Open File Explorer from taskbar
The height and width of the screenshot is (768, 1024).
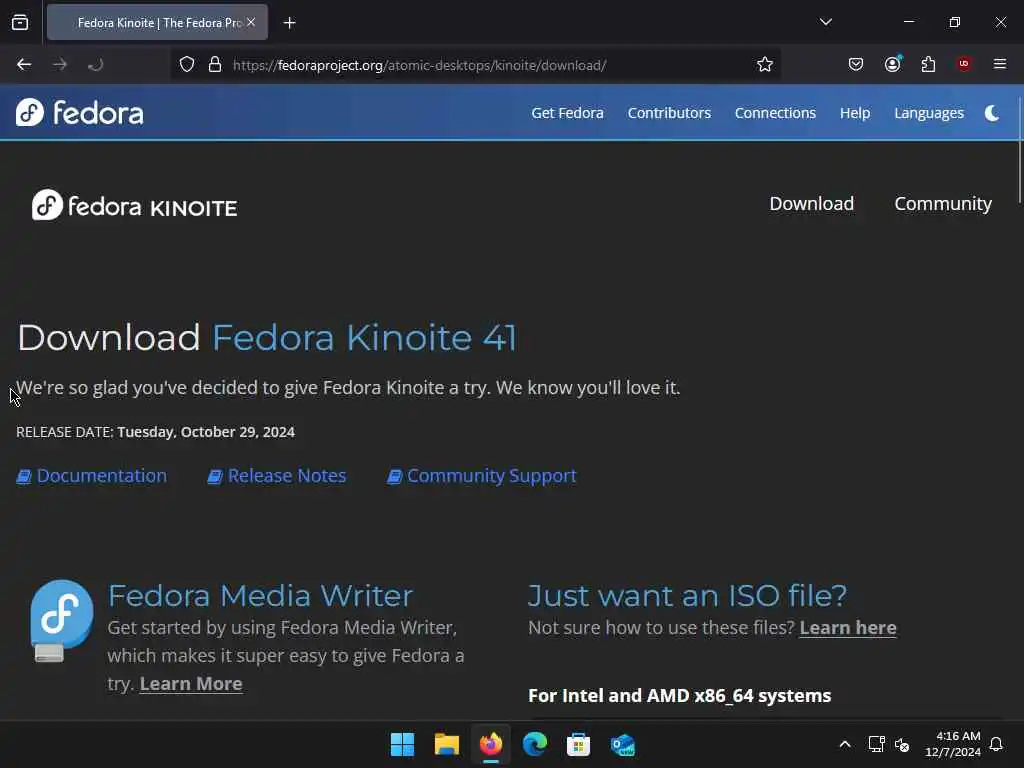pos(447,744)
